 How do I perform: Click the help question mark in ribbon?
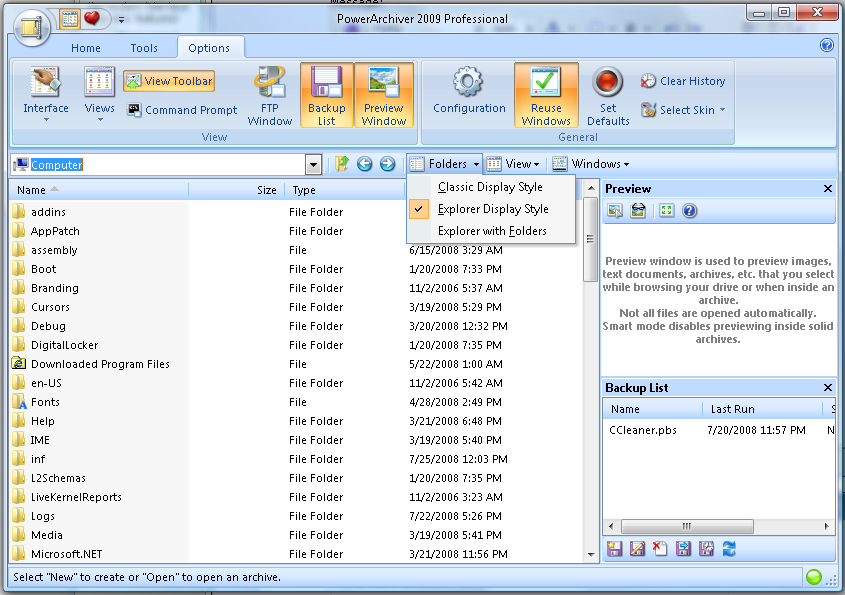[x=827, y=45]
